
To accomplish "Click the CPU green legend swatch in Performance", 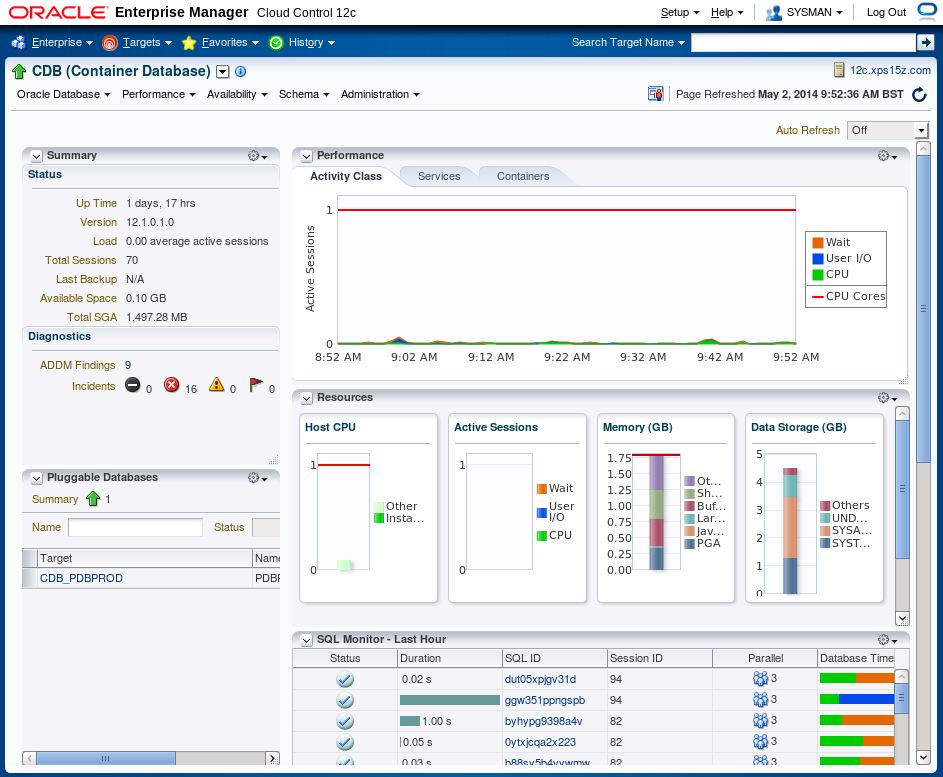I will coord(817,274).
